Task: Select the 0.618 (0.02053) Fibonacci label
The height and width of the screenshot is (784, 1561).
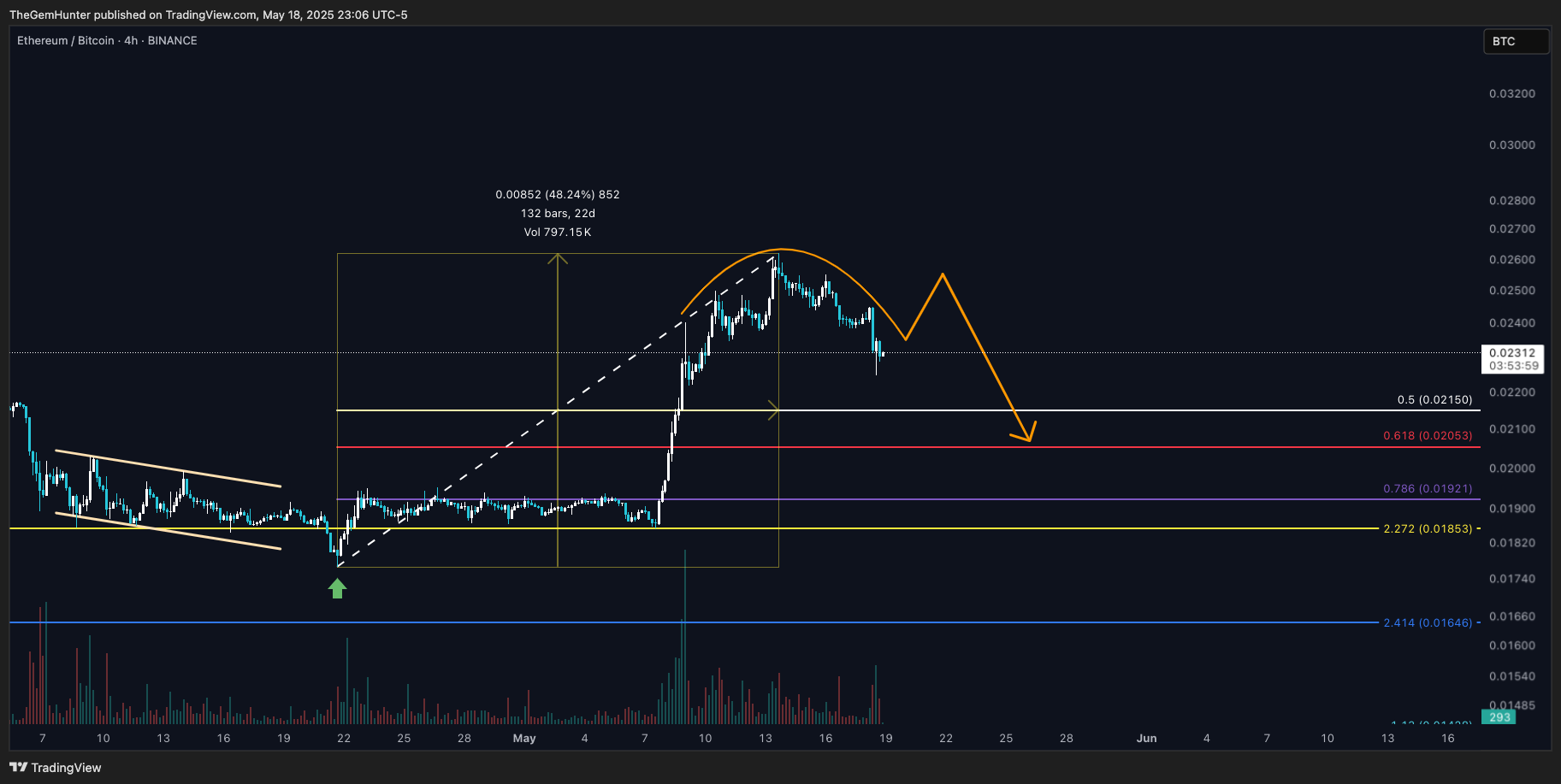Action: coord(1428,435)
